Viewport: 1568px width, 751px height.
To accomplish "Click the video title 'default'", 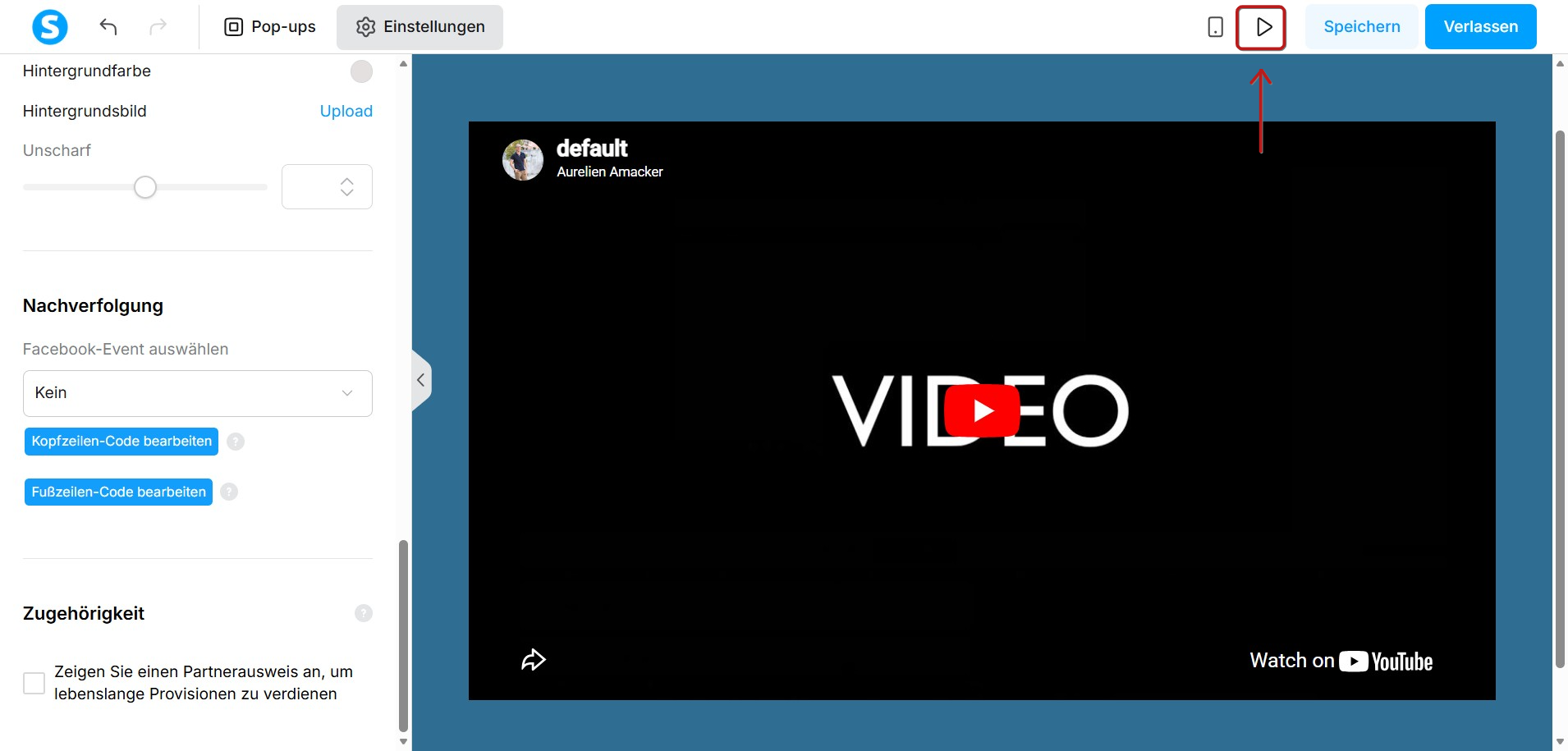I will click(592, 149).
